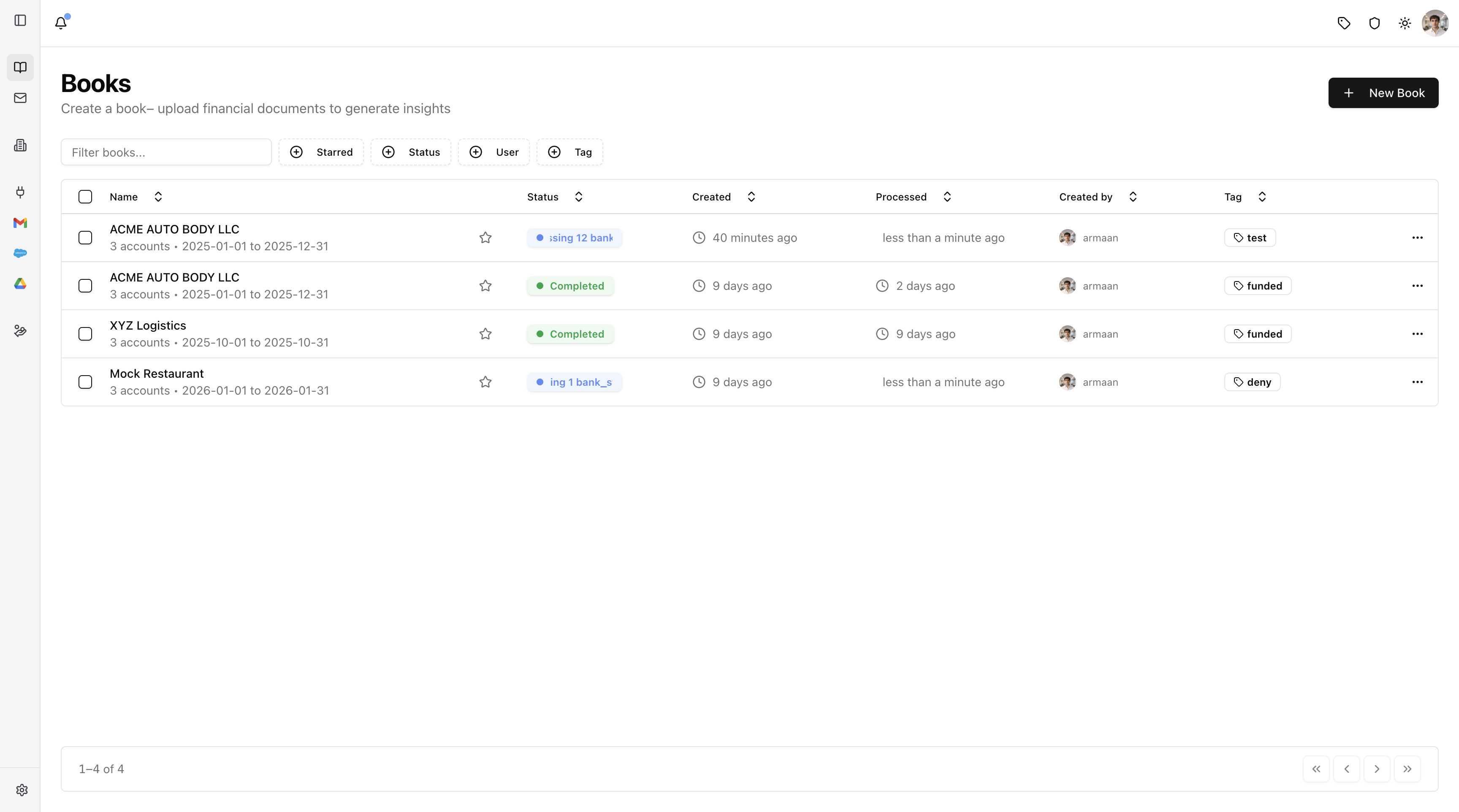Switch theme with the sun icon

(x=1405, y=23)
